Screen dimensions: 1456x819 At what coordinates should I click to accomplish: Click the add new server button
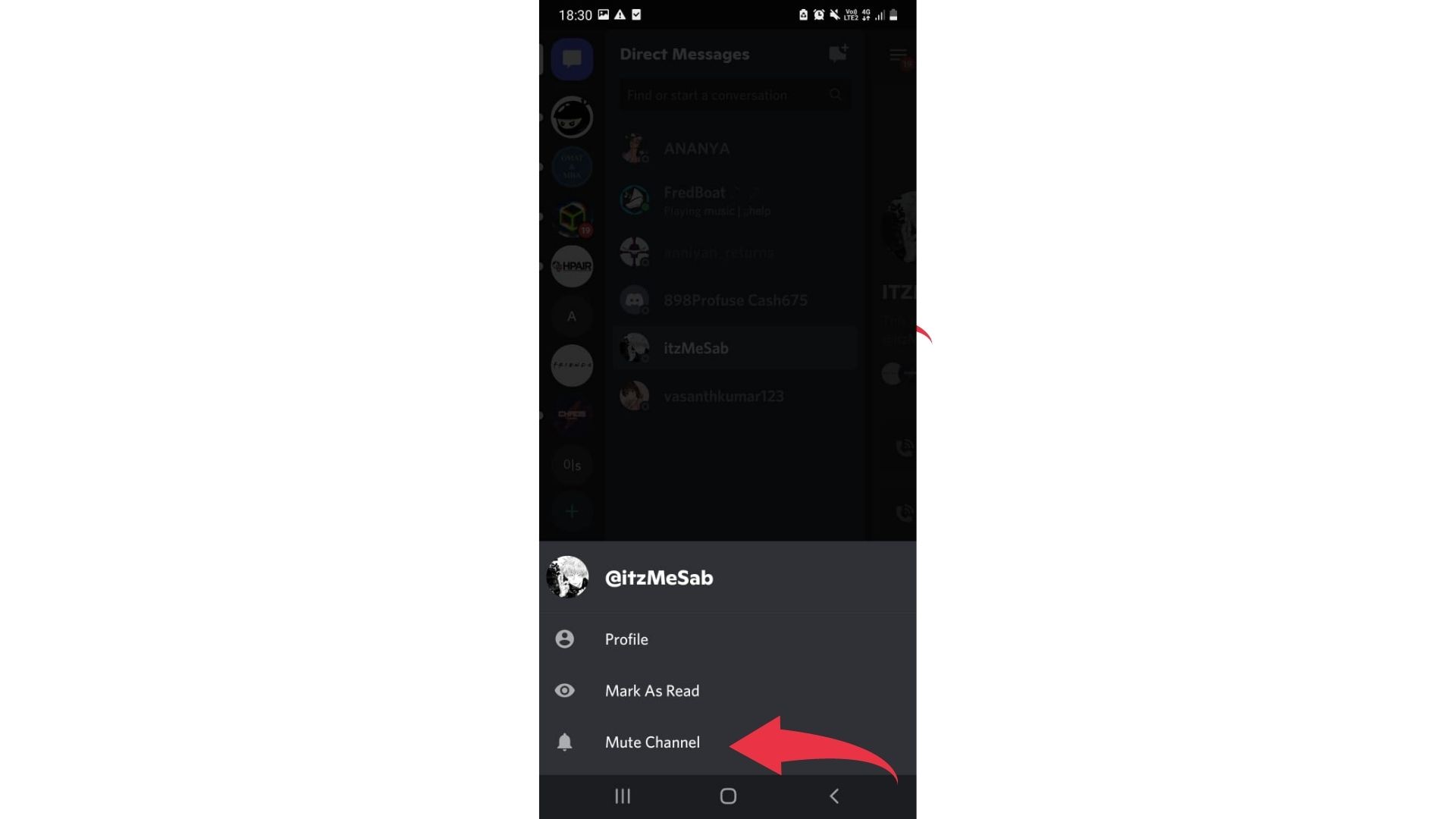click(571, 511)
